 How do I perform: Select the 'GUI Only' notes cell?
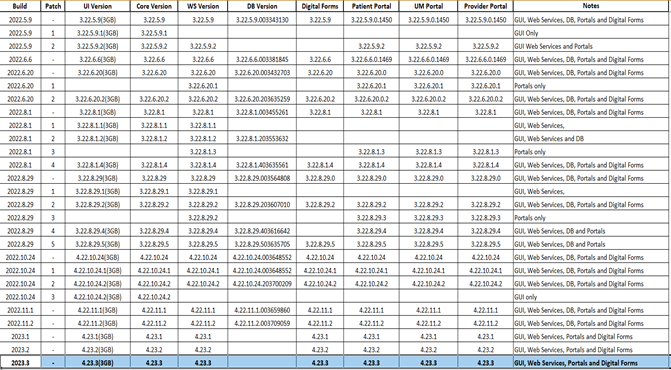591,33
